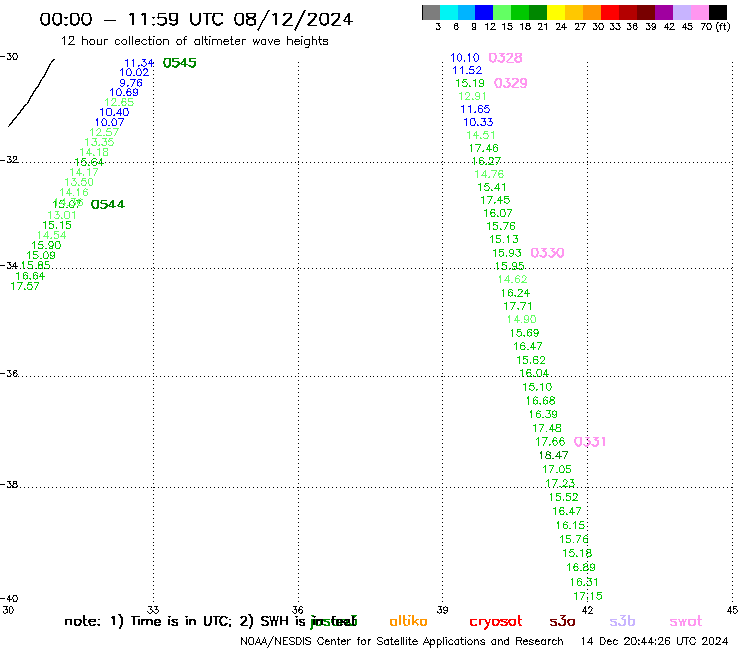Click the wave height value 16.04
This screenshot has height=650, width=740.
pos(534,373)
